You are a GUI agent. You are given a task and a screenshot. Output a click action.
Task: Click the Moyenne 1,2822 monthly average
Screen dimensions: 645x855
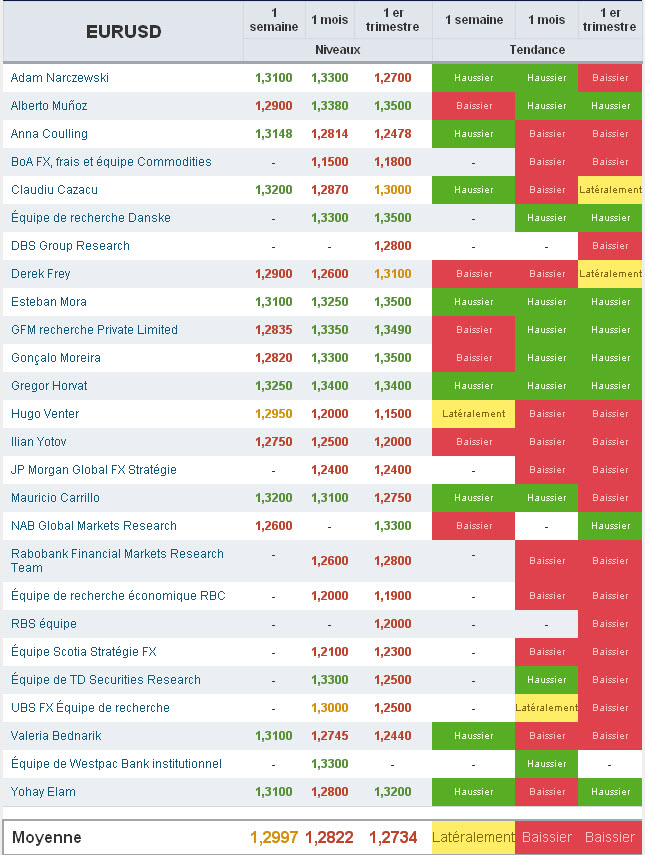point(329,837)
